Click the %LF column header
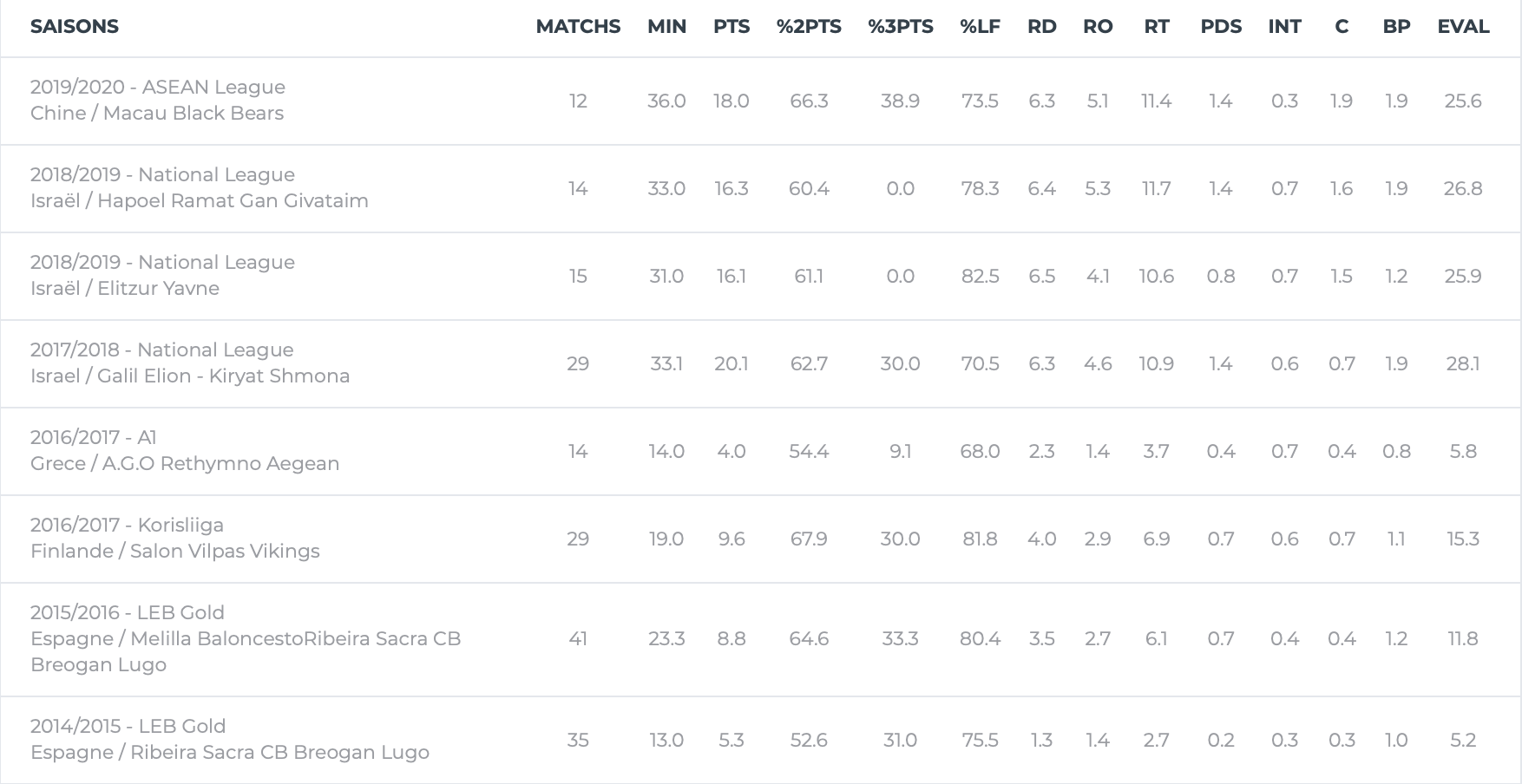1522x784 pixels. pyautogui.click(x=980, y=27)
